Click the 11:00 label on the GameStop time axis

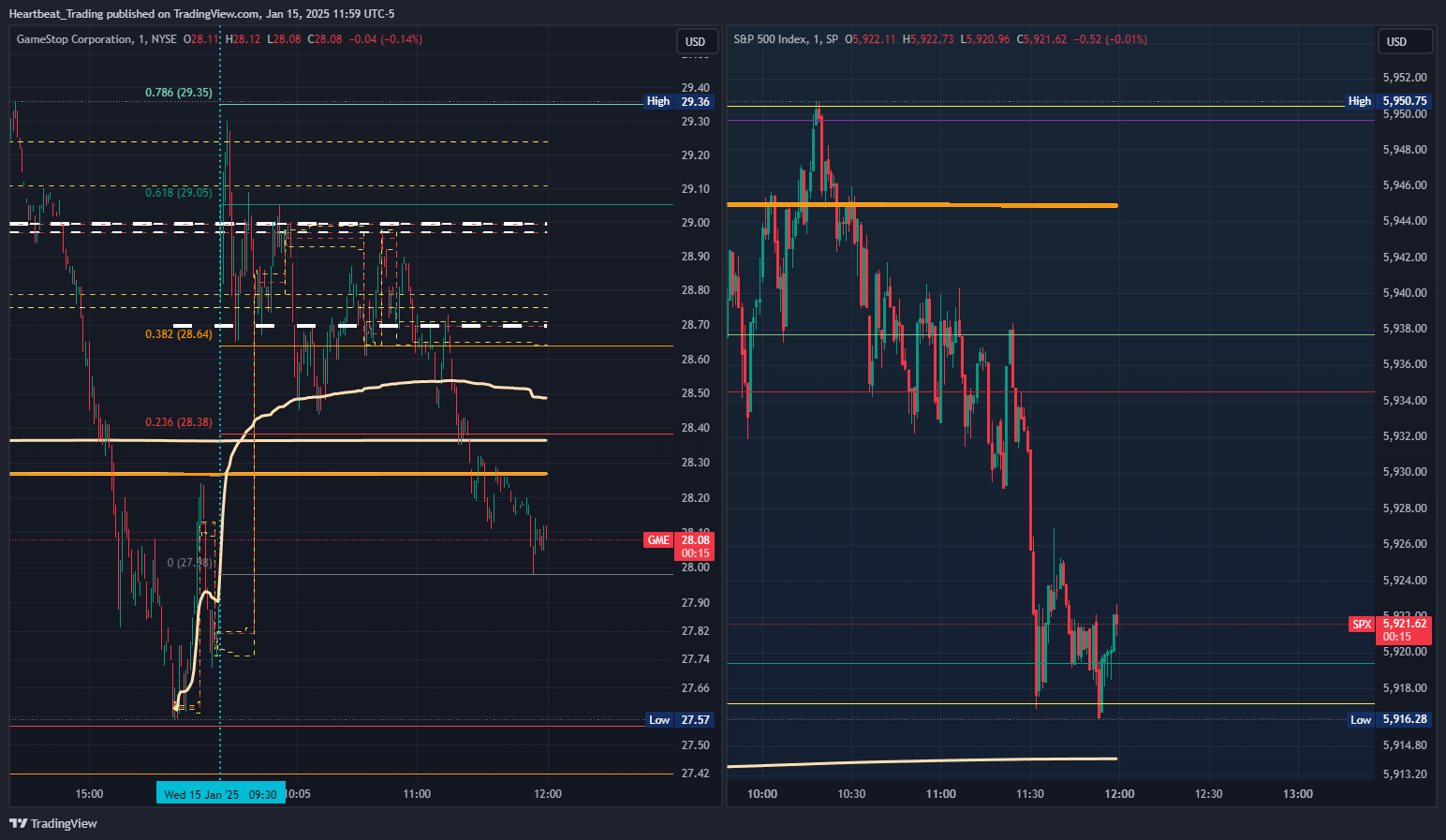(x=417, y=794)
